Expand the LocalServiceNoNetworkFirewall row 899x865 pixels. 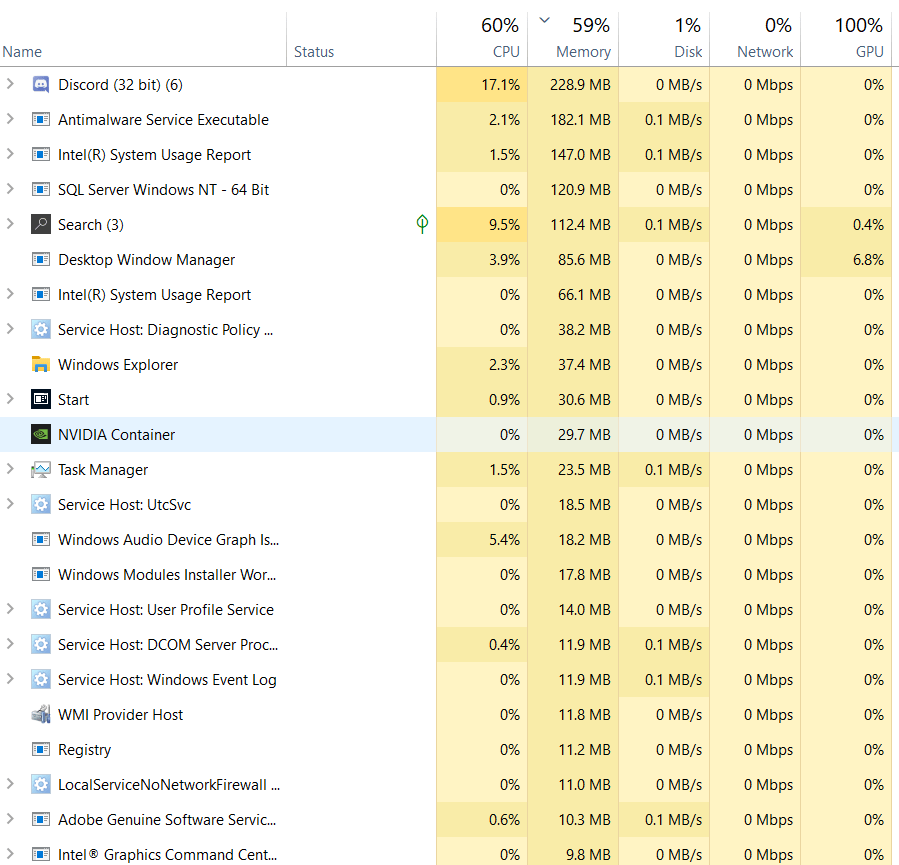coord(10,784)
